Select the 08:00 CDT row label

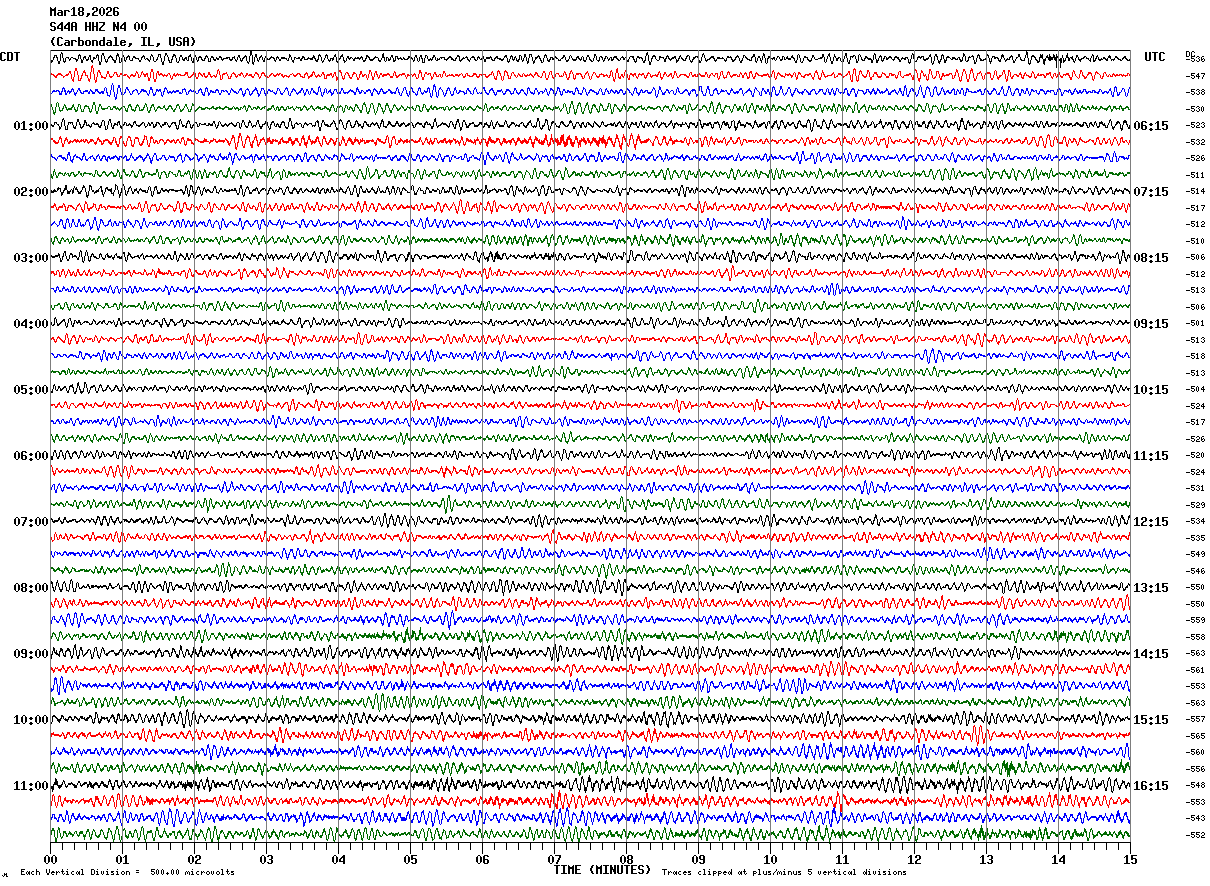[x=30, y=588]
